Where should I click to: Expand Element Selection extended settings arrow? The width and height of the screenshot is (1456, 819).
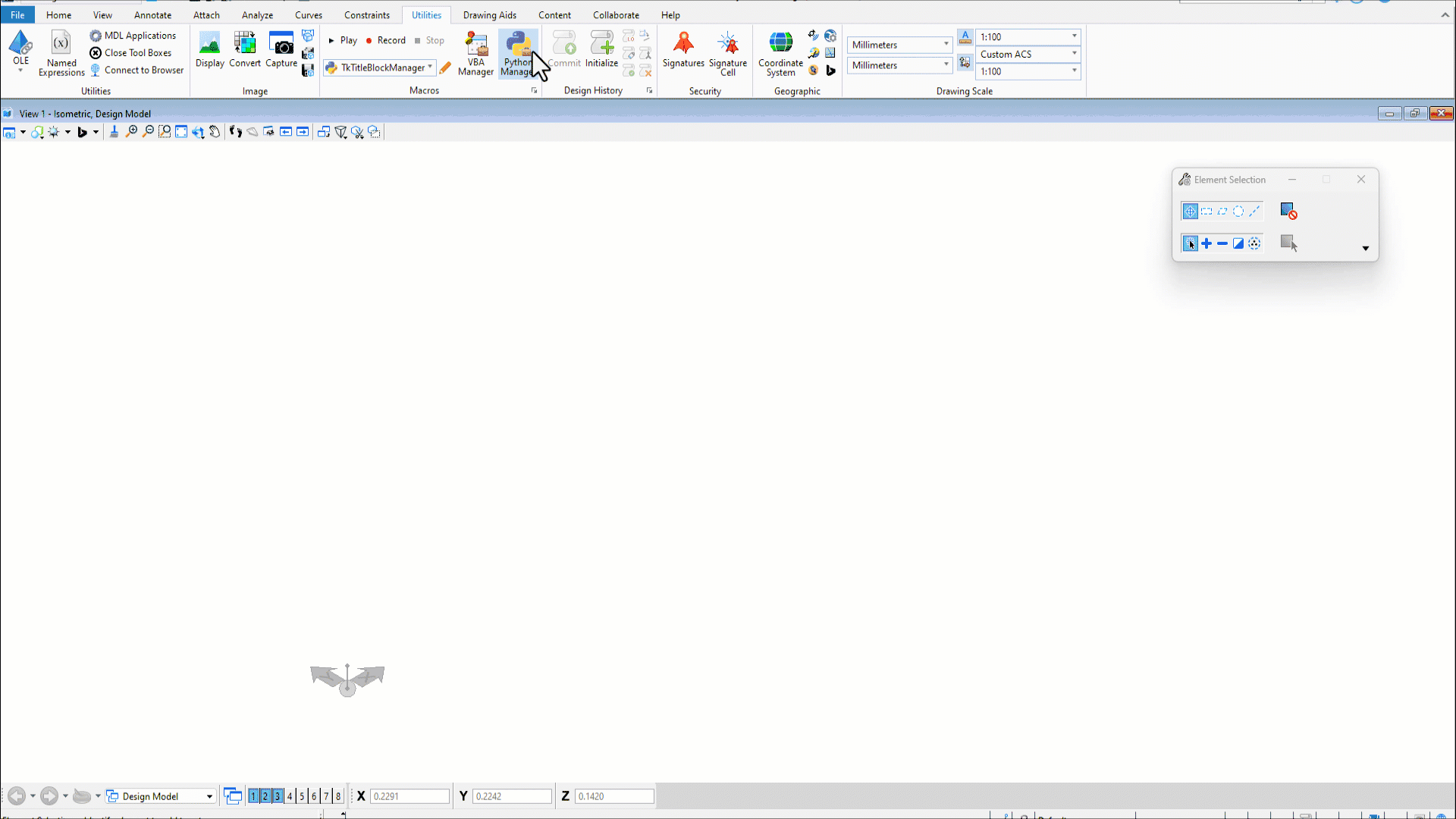(1365, 249)
